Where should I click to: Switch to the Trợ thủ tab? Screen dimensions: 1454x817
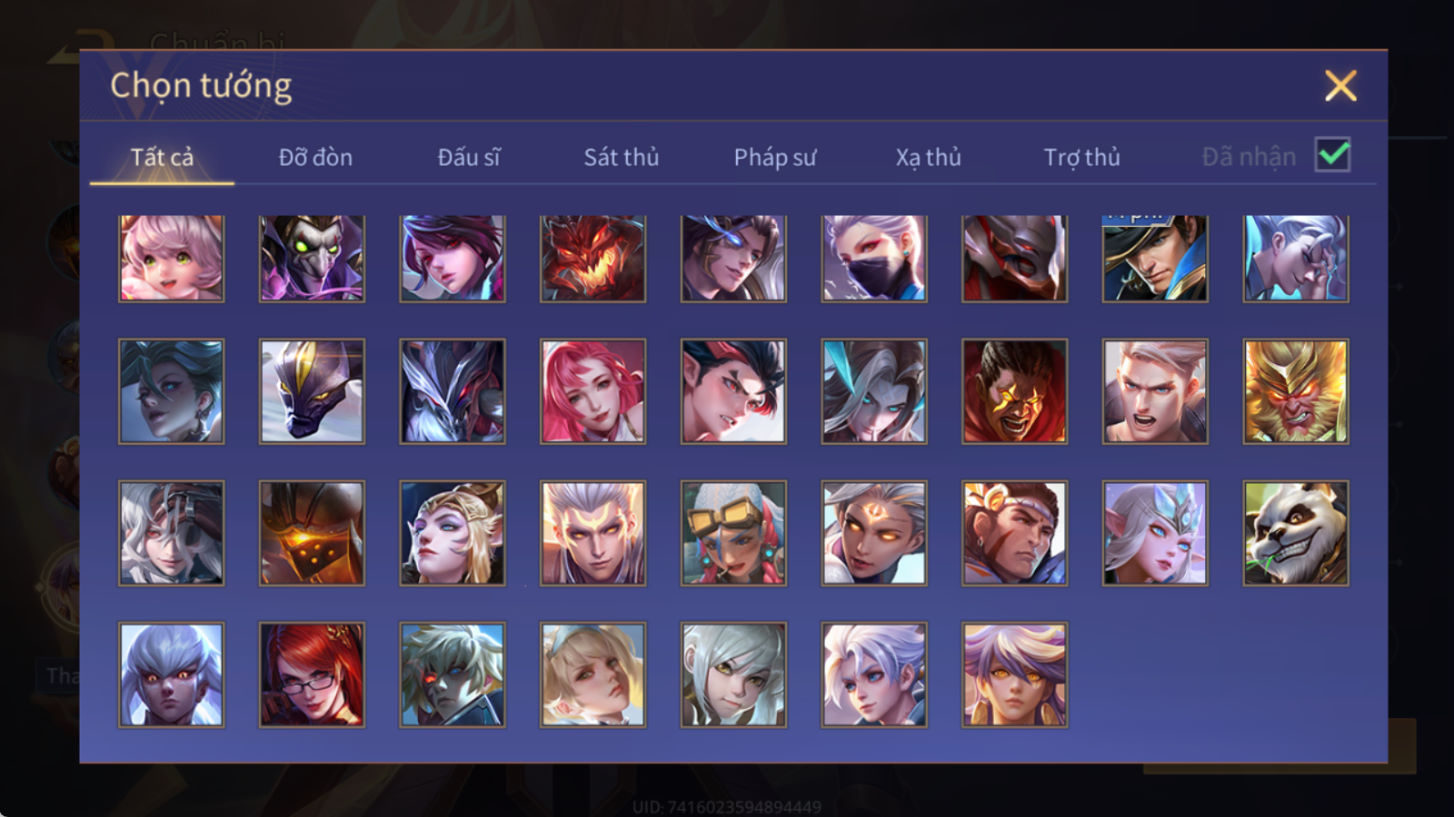[1082, 157]
